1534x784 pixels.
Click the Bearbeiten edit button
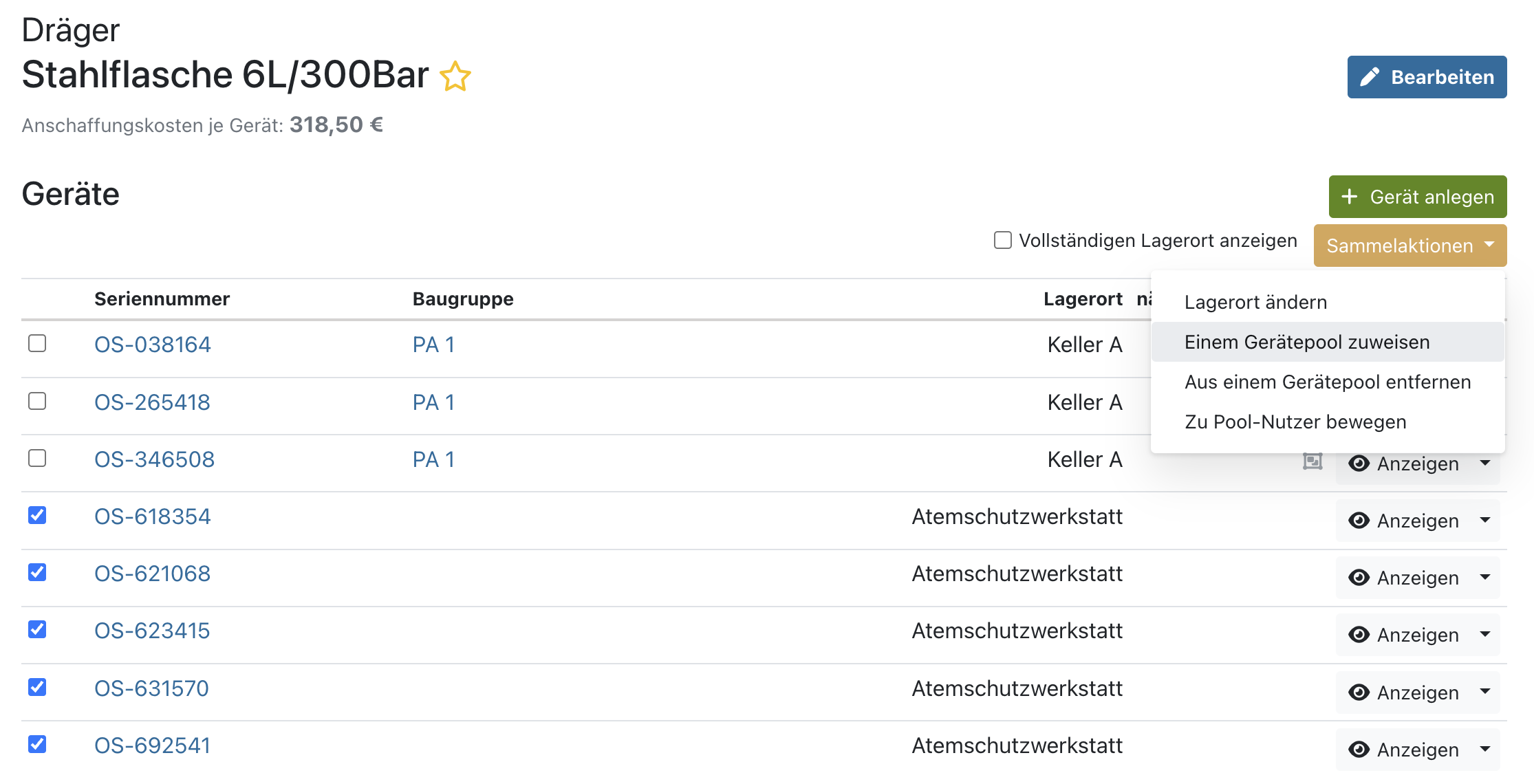click(x=1427, y=77)
